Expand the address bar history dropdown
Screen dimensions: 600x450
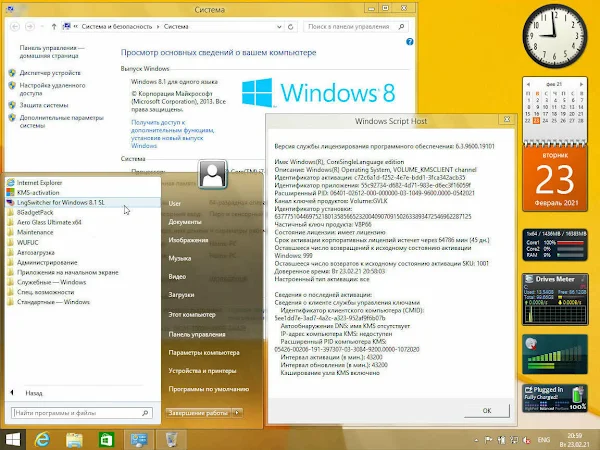click(279, 27)
